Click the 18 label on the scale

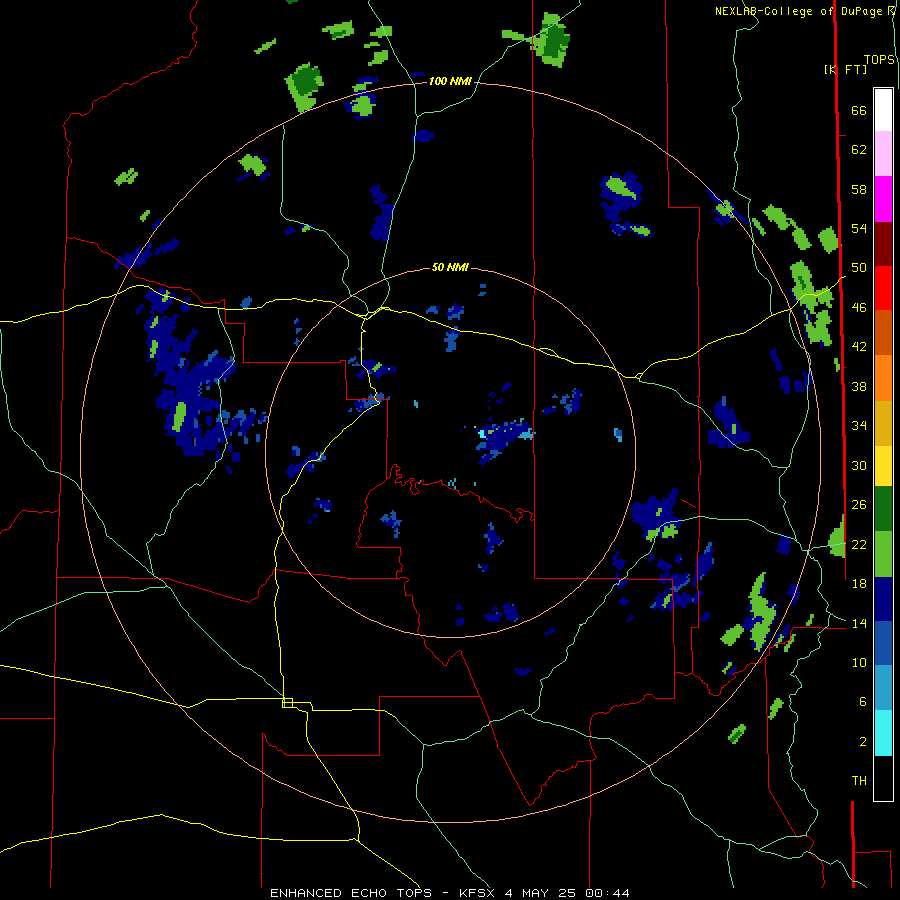click(x=859, y=584)
